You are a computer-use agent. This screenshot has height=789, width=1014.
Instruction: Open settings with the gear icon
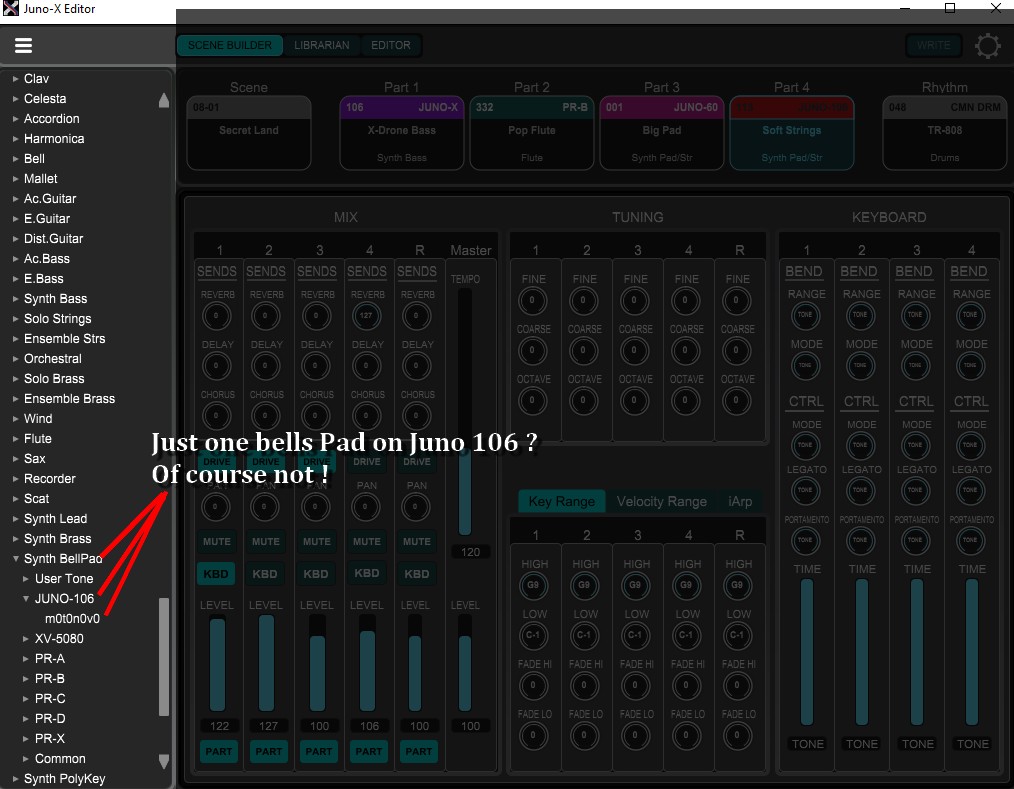(x=987, y=46)
